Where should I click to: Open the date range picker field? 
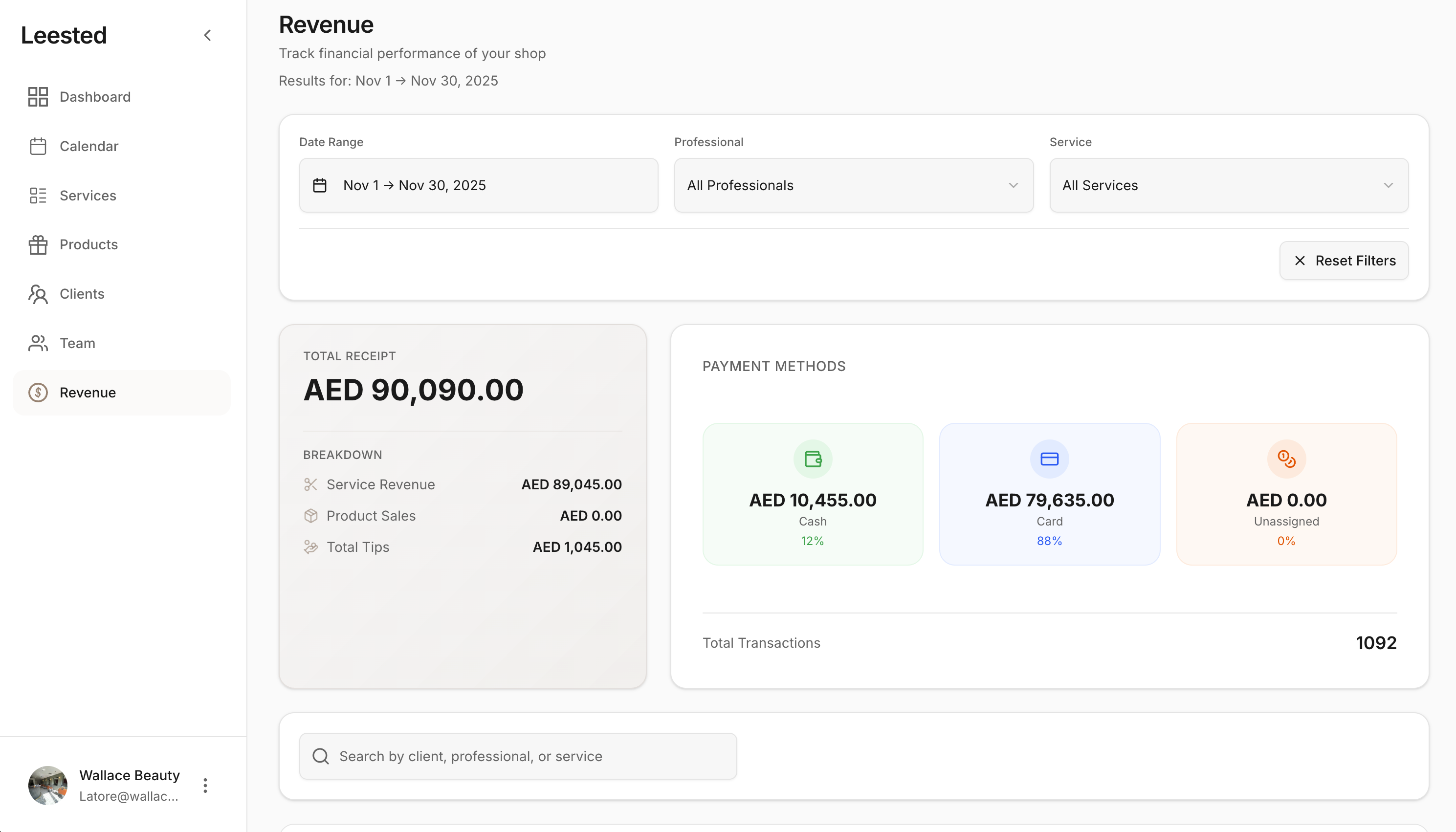point(478,185)
